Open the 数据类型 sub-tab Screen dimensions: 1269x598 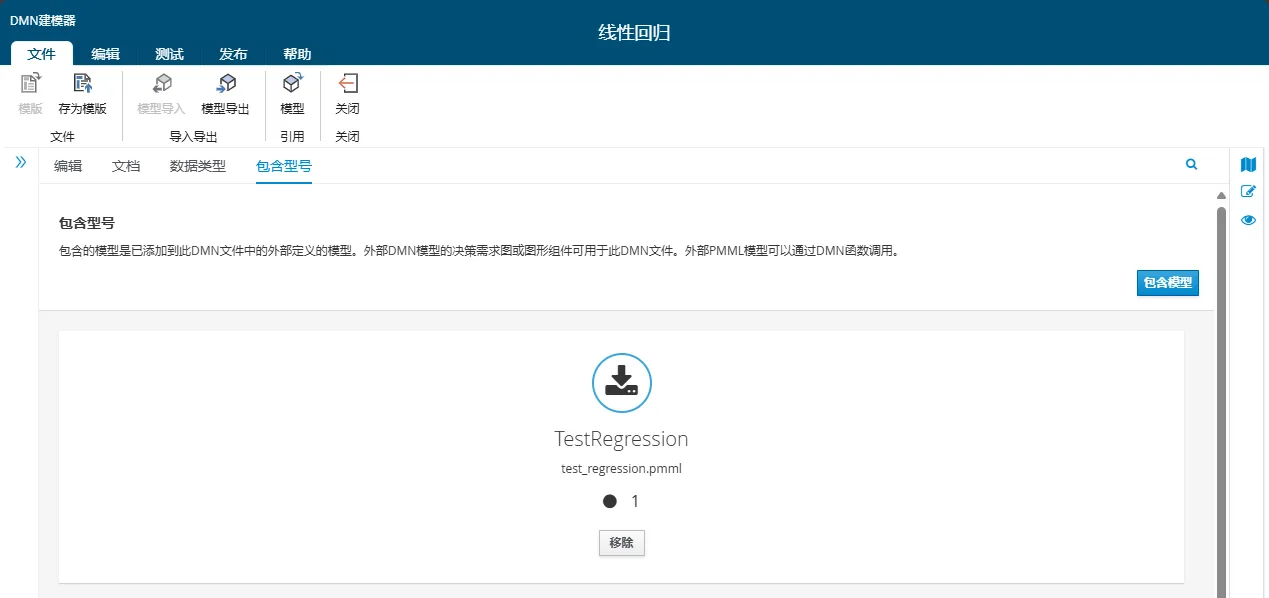click(195, 166)
